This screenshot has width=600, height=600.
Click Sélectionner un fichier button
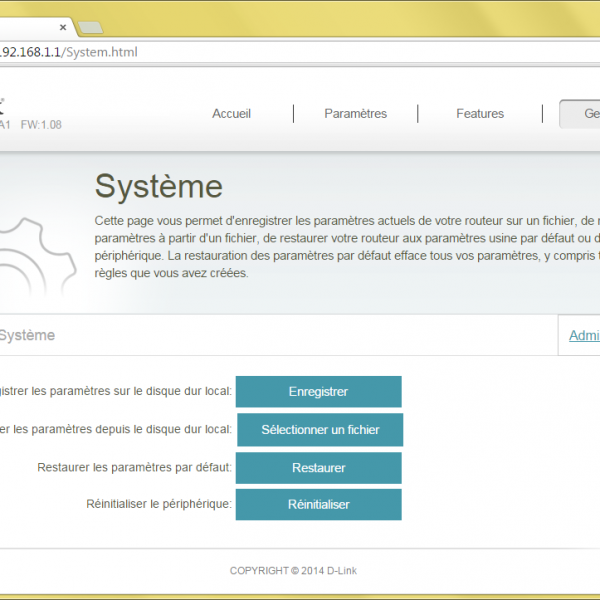(320, 430)
